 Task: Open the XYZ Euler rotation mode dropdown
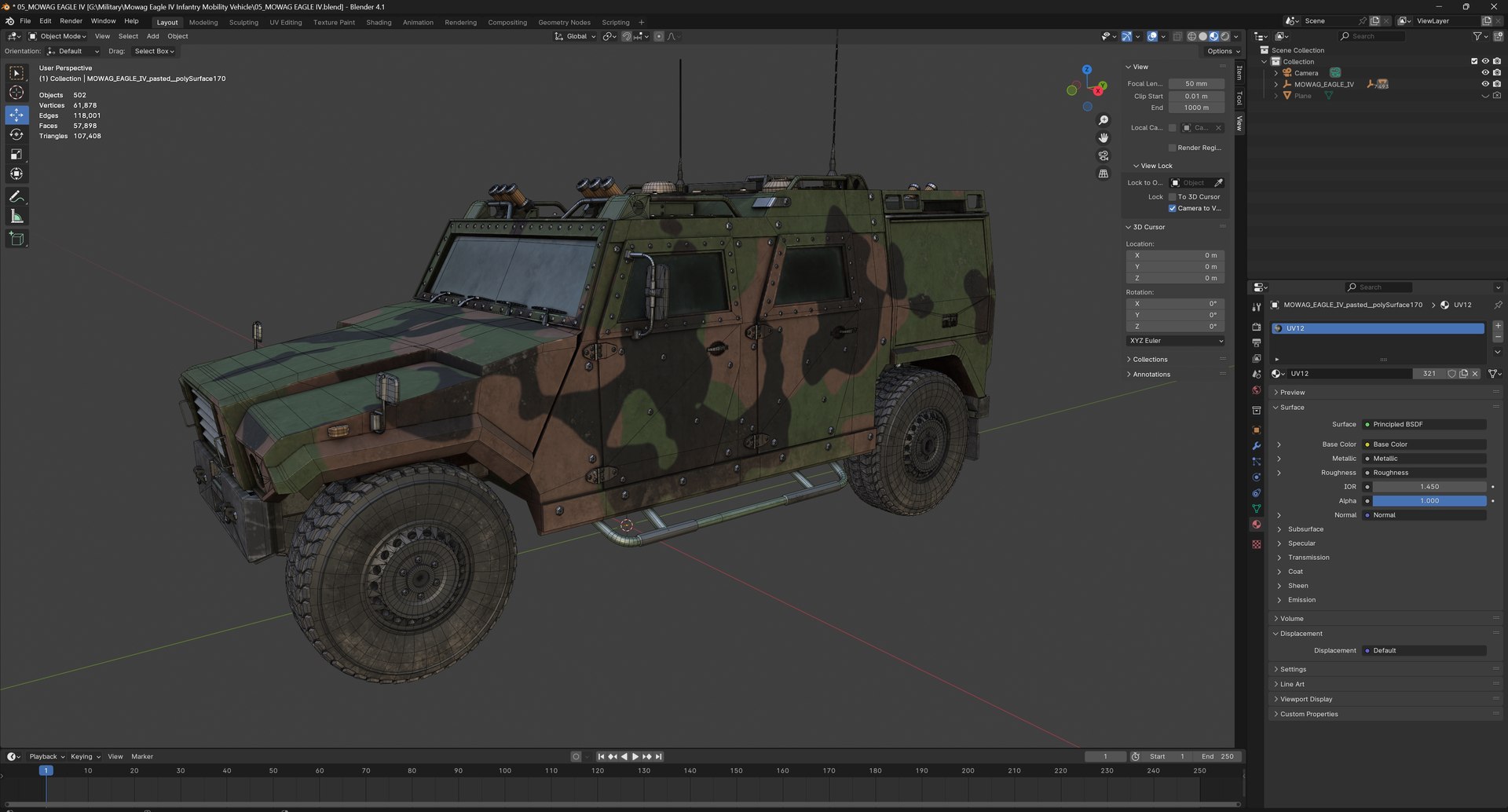point(1175,341)
